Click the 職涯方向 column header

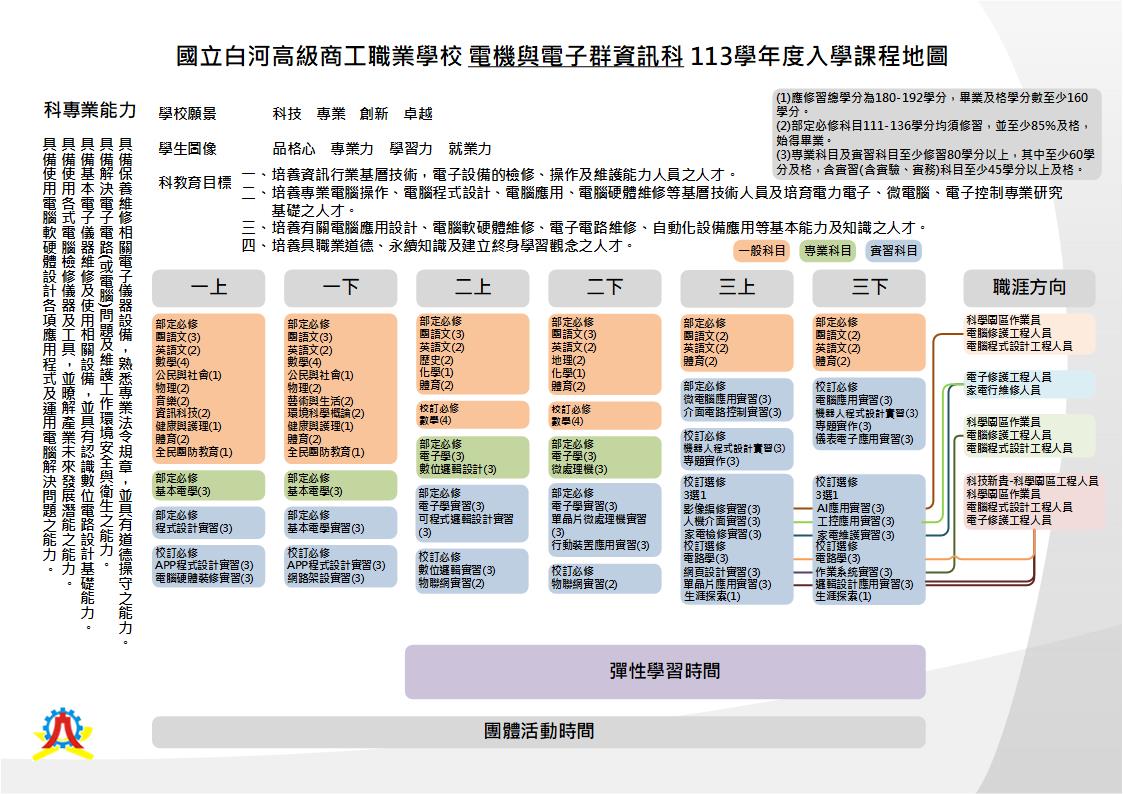pyautogui.click(x=1029, y=288)
